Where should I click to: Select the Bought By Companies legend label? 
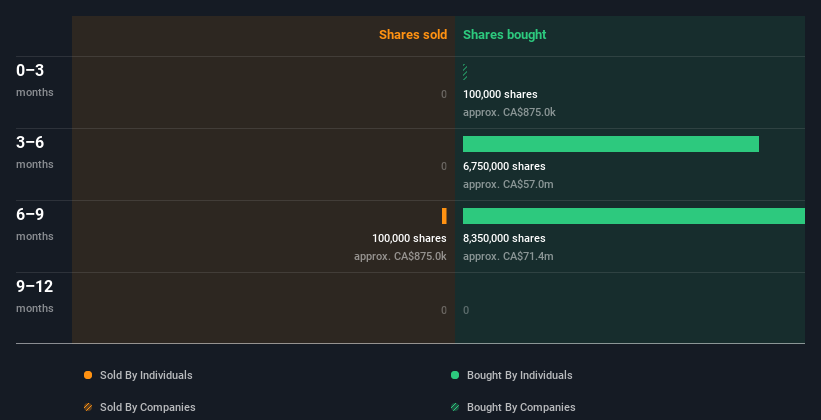click(521, 407)
